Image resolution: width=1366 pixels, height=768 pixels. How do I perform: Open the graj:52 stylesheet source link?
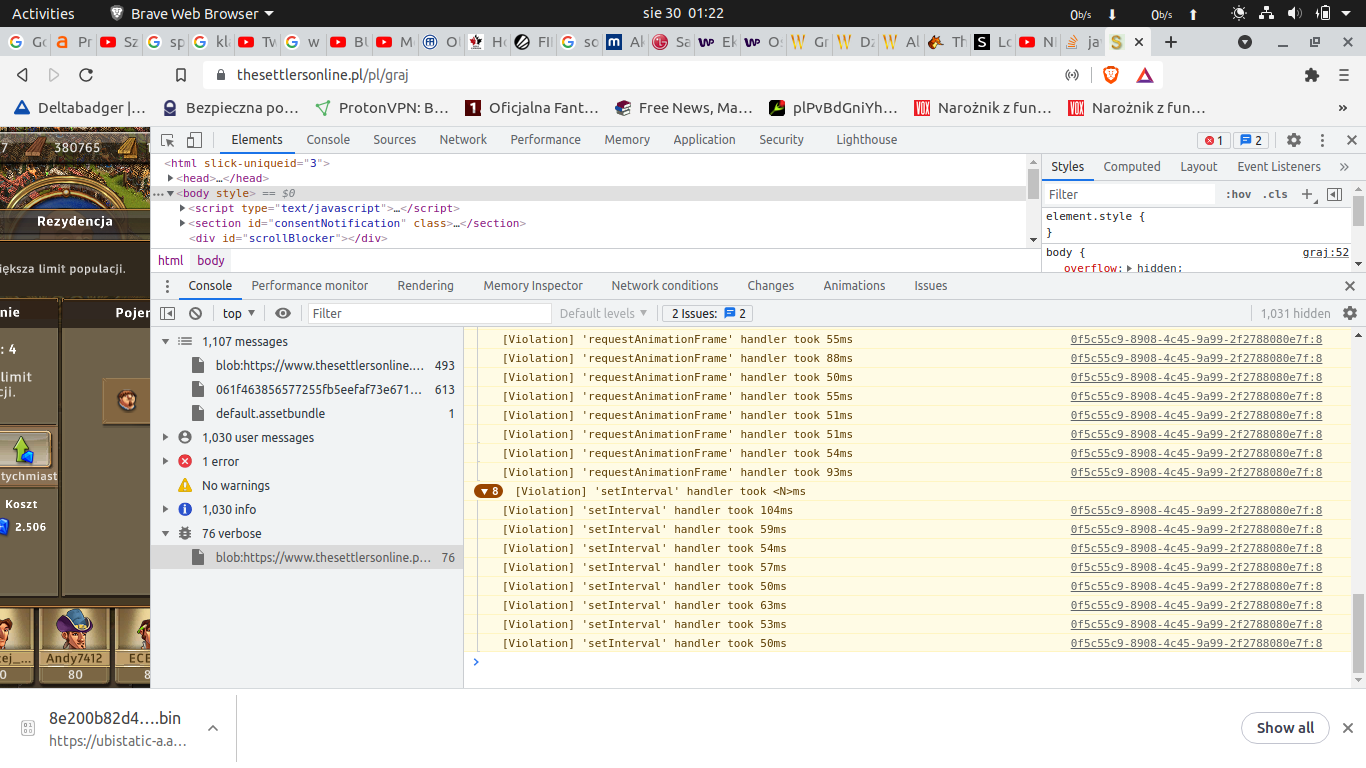(x=1325, y=252)
